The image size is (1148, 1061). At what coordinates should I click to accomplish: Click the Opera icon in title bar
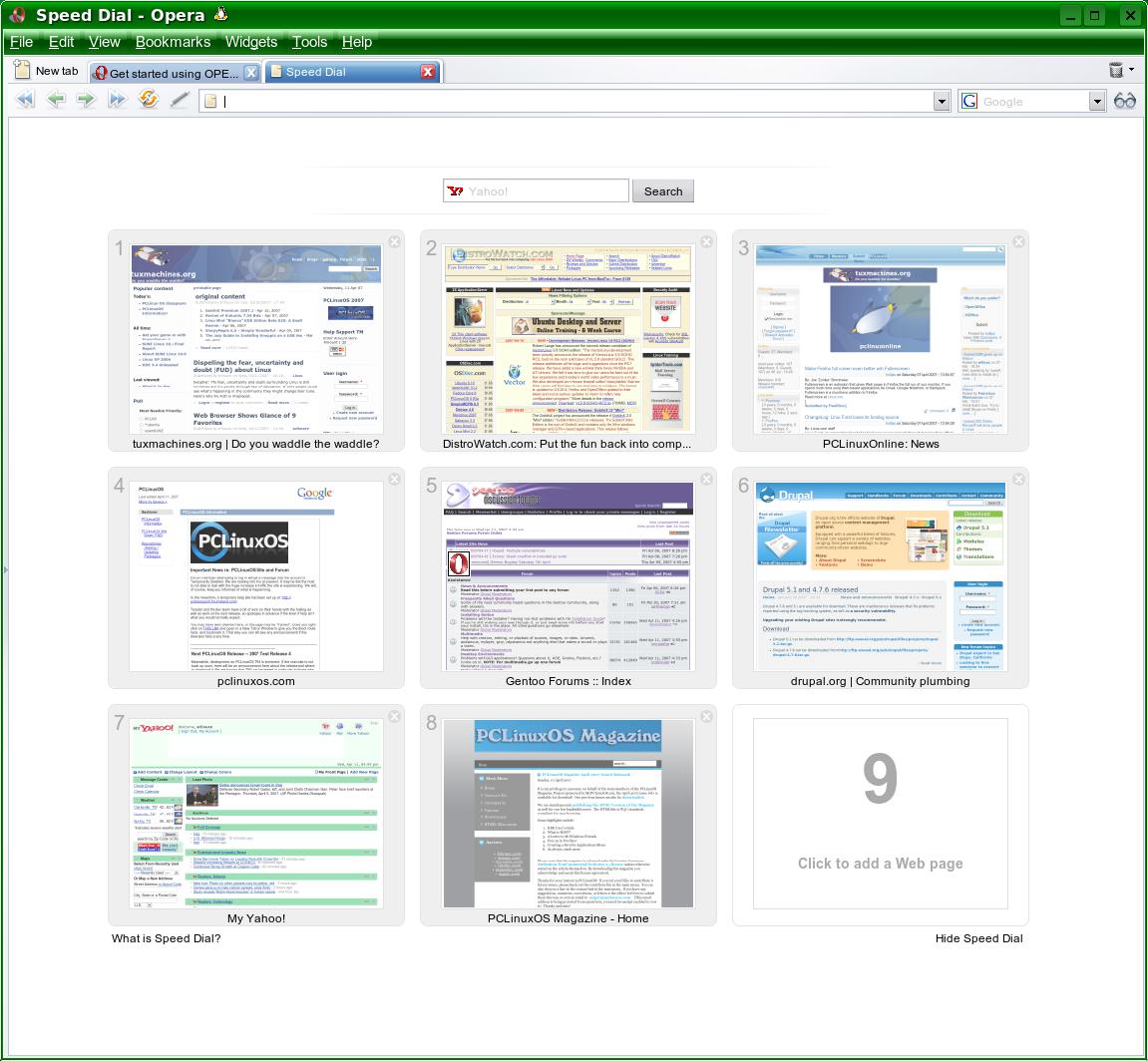coord(16,15)
